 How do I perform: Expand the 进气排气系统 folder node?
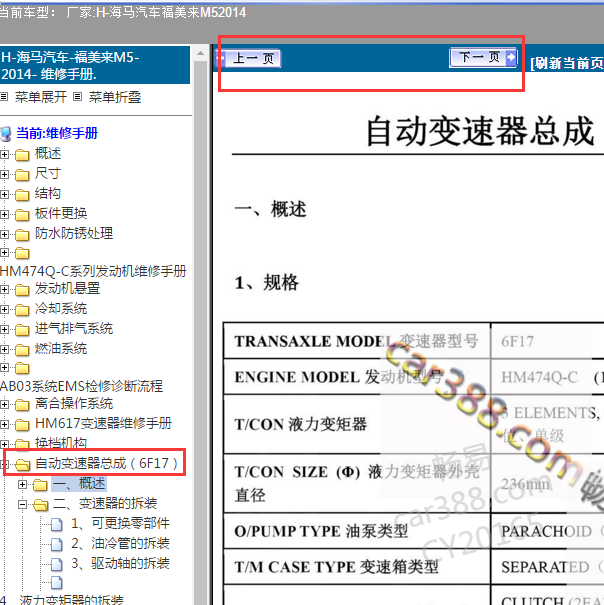(x=4, y=330)
